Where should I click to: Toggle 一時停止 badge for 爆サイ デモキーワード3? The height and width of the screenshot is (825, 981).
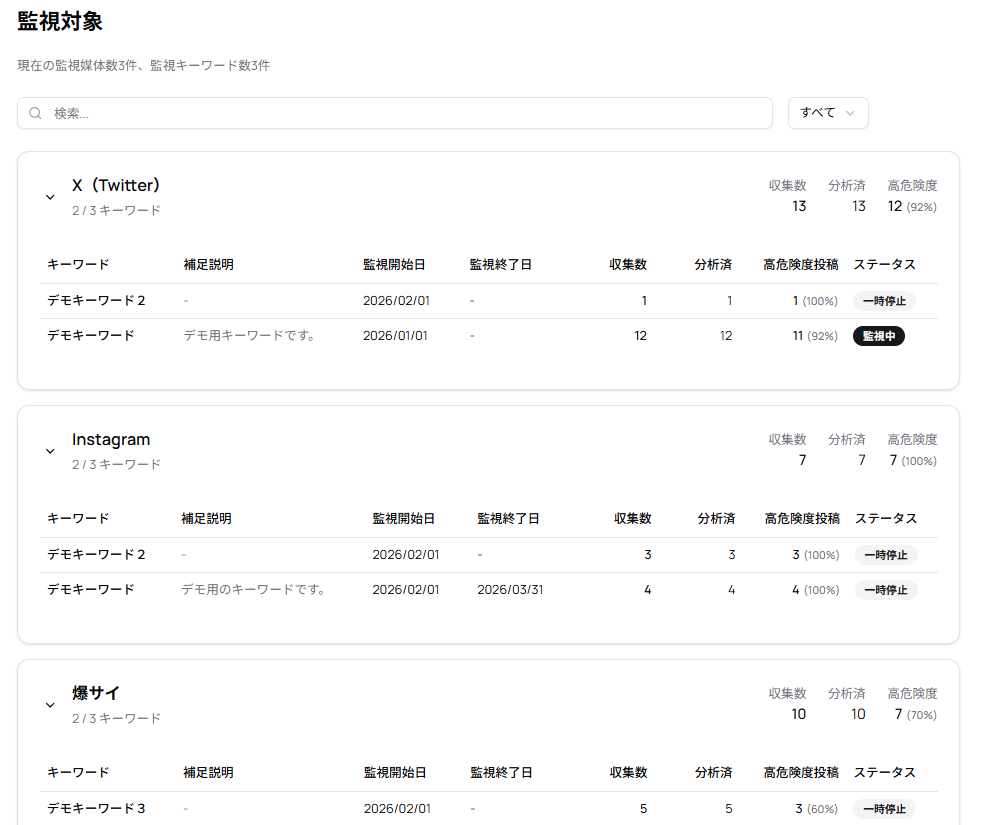click(x=884, y=809)
